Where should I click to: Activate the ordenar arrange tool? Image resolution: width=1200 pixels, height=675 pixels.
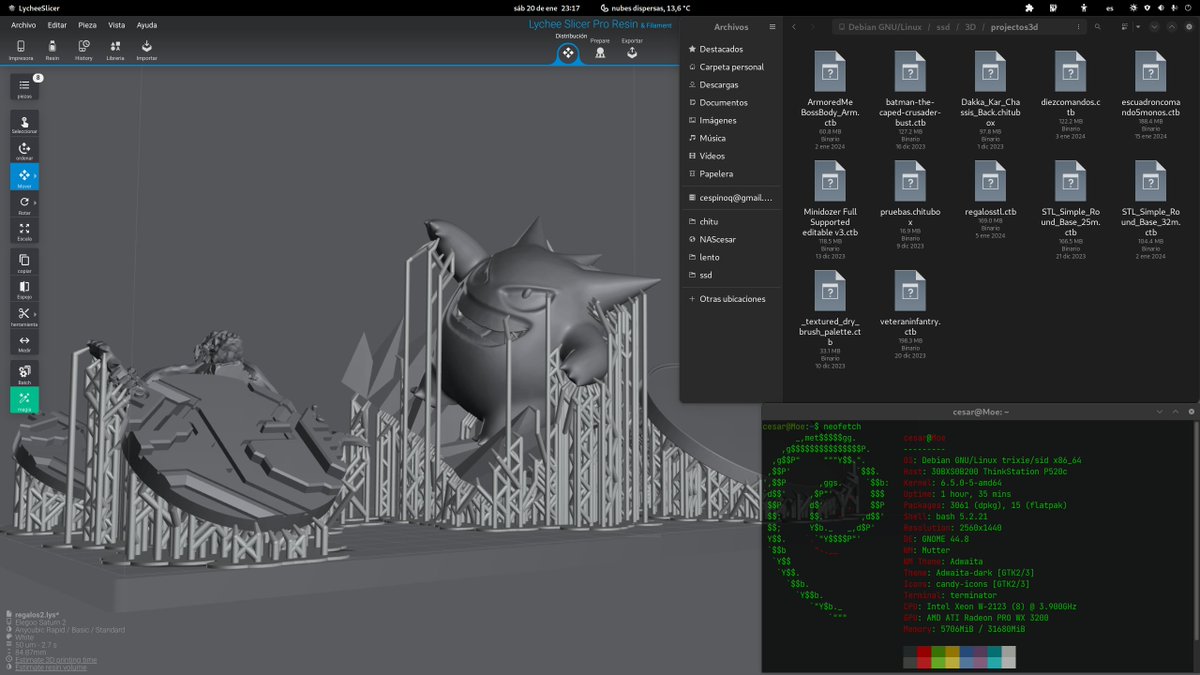[x=24, y=151]
